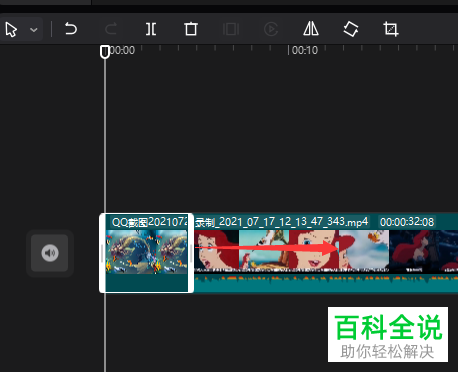Click the QQ截图2021072 clip title text

pos(150,222)
